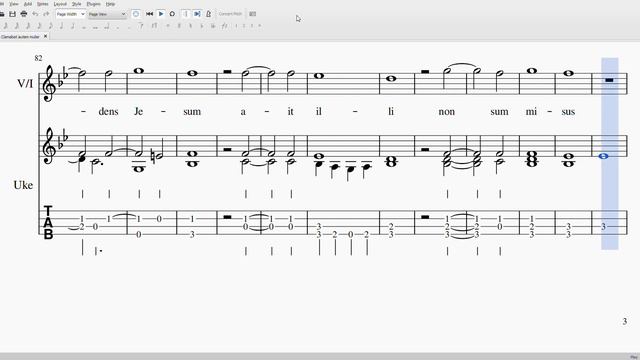This screenshot has height=360, width=640.
Task: Toggle loop playback
Action: tap(172, 14)
